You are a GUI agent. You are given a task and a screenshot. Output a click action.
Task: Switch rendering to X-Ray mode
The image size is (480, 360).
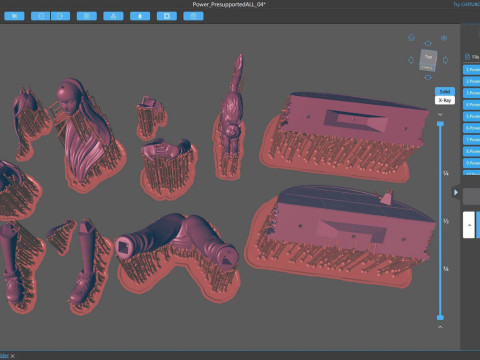click(445, 100)
